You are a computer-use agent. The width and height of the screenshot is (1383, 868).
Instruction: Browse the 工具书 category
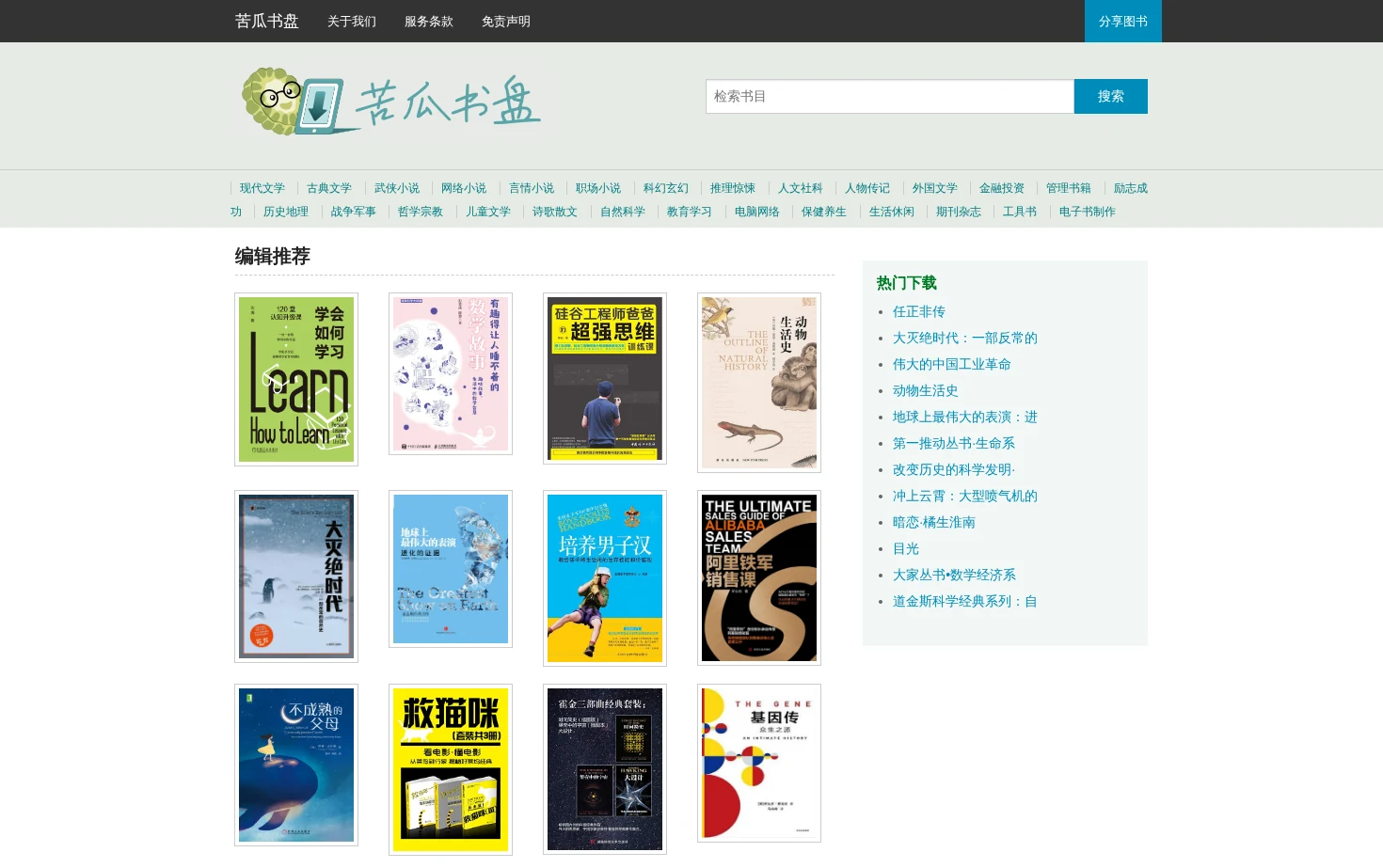pos(1020,212)
